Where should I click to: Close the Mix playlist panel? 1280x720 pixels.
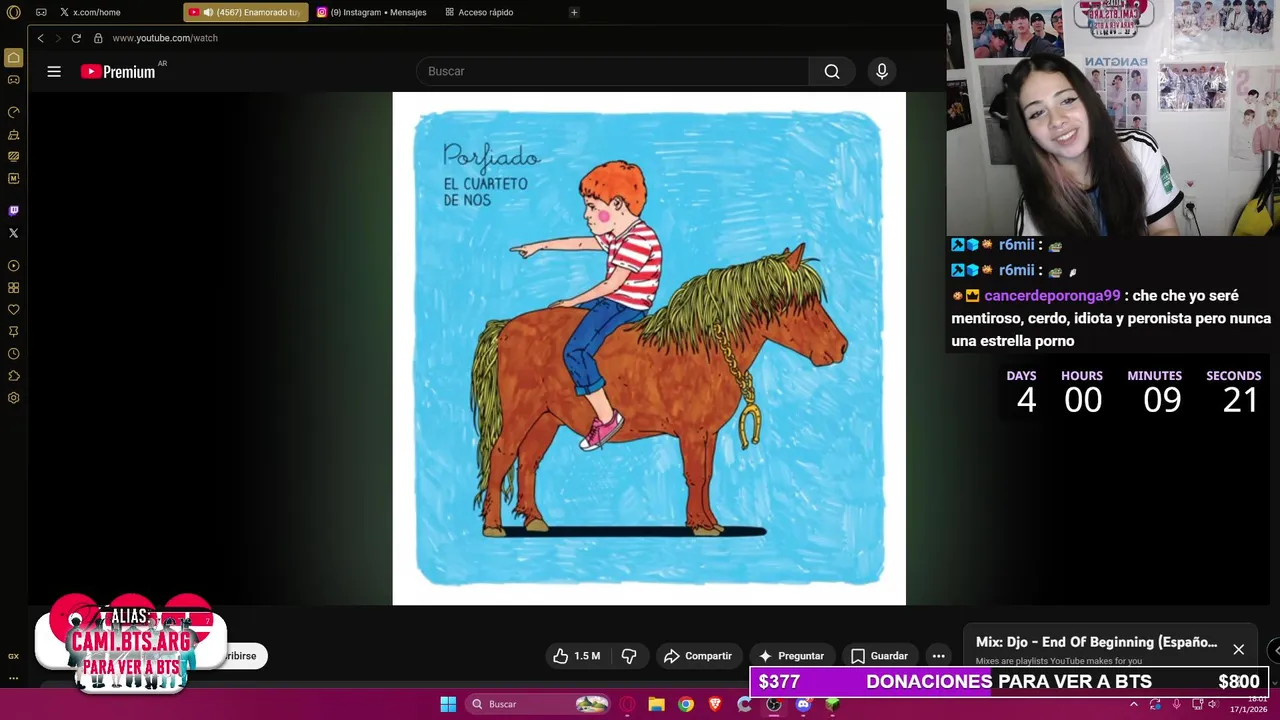[1238, 650]
